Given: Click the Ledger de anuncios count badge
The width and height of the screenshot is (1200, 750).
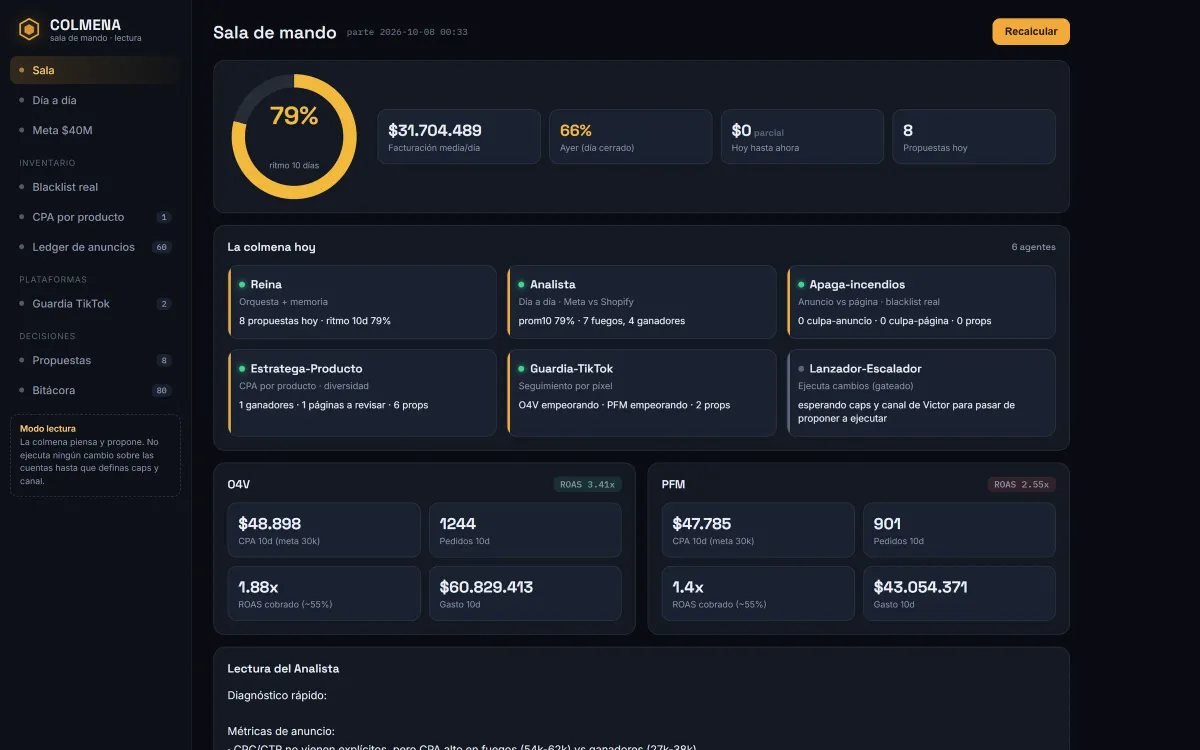Looking at the screenshot, I should click(x=162, y=247).
